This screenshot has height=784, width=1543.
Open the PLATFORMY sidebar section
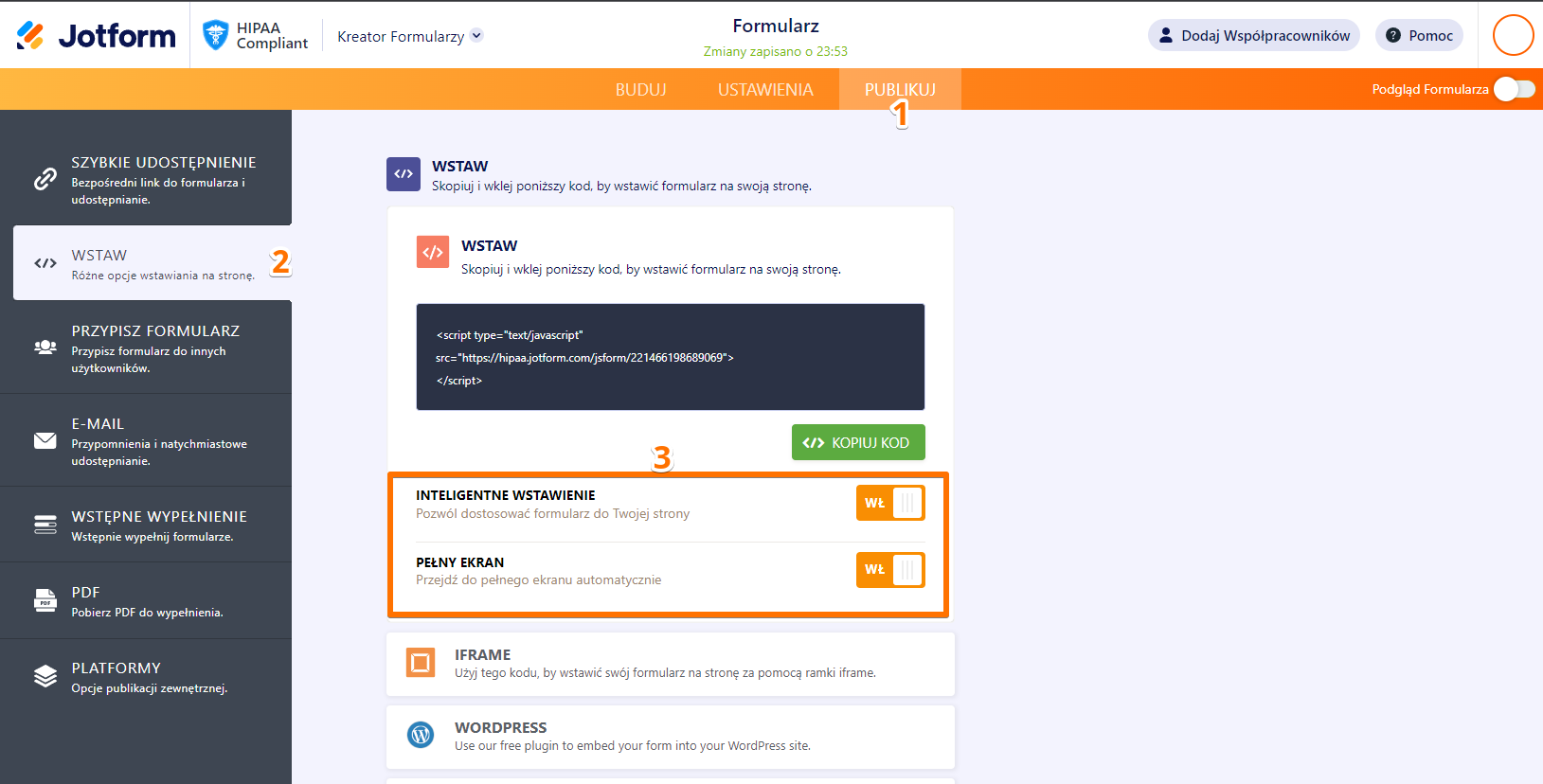146,676
